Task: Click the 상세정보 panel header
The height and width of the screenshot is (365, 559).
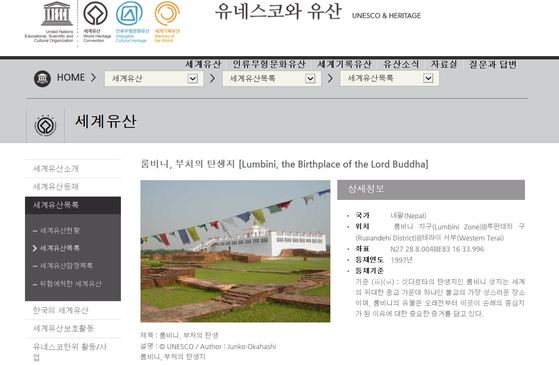Action: click(x=431, y=190)
